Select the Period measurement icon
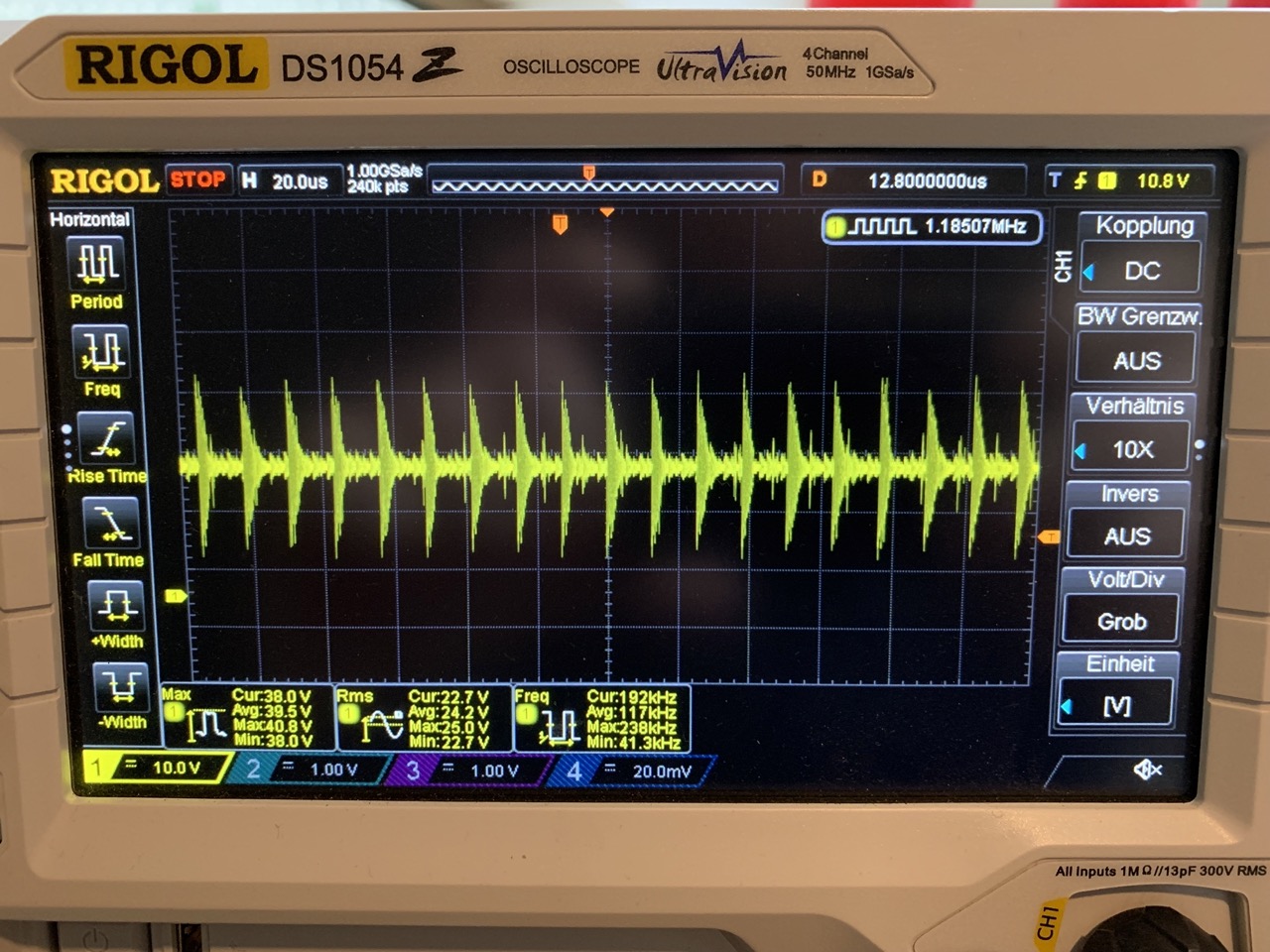 click(96, 264)
